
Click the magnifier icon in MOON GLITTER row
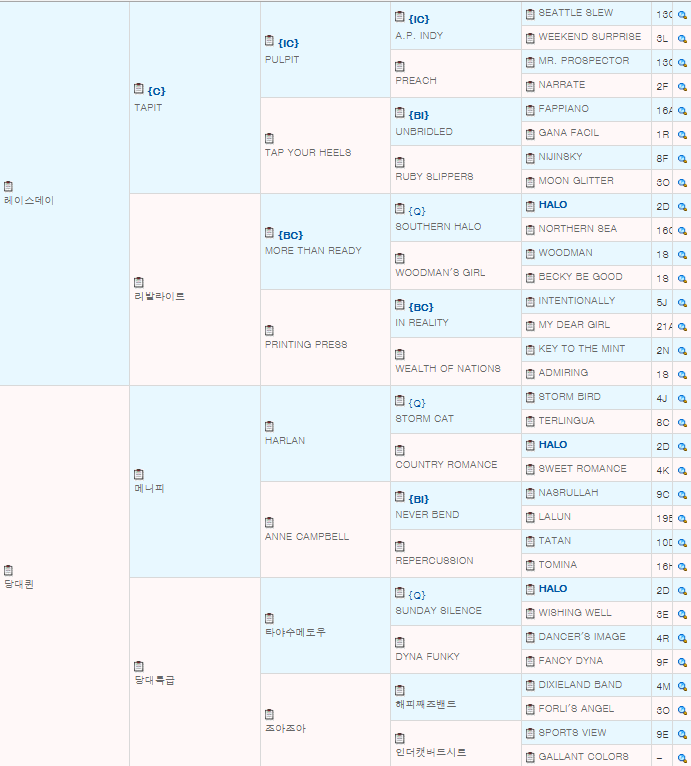(682, 182)
